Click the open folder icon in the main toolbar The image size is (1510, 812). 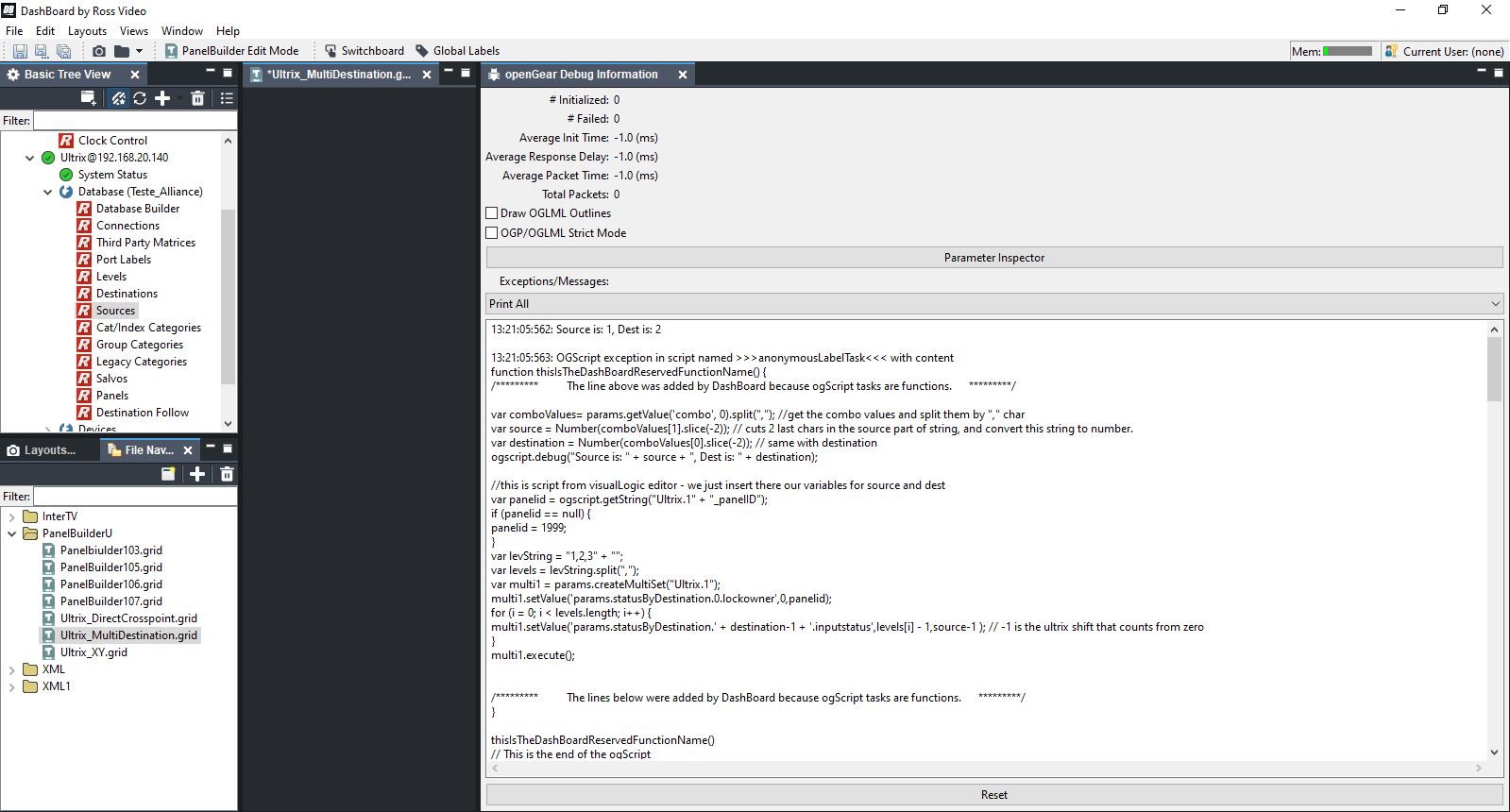point(122,51)
